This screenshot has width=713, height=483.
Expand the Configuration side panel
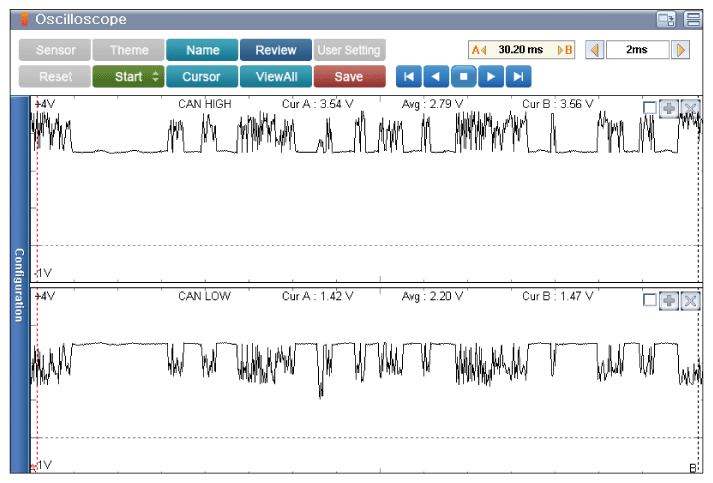[18, 285]
